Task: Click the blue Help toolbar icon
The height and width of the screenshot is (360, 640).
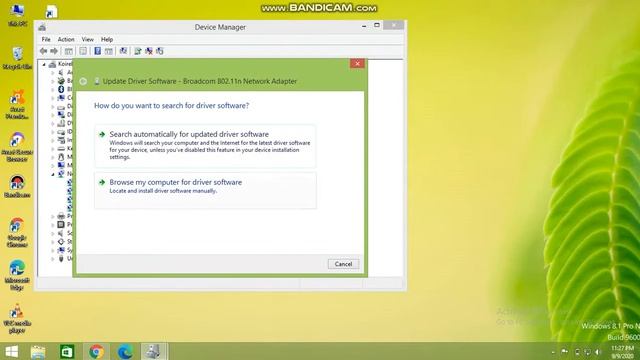Action: point(98,51)
